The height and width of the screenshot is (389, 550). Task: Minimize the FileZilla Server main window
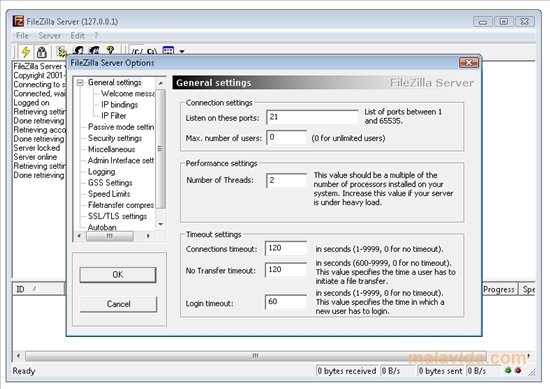point(483,22)
